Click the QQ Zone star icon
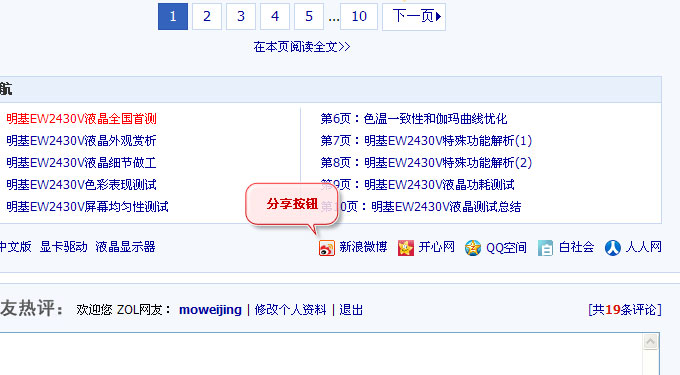The image size is (680, 375). click(473, 248)
